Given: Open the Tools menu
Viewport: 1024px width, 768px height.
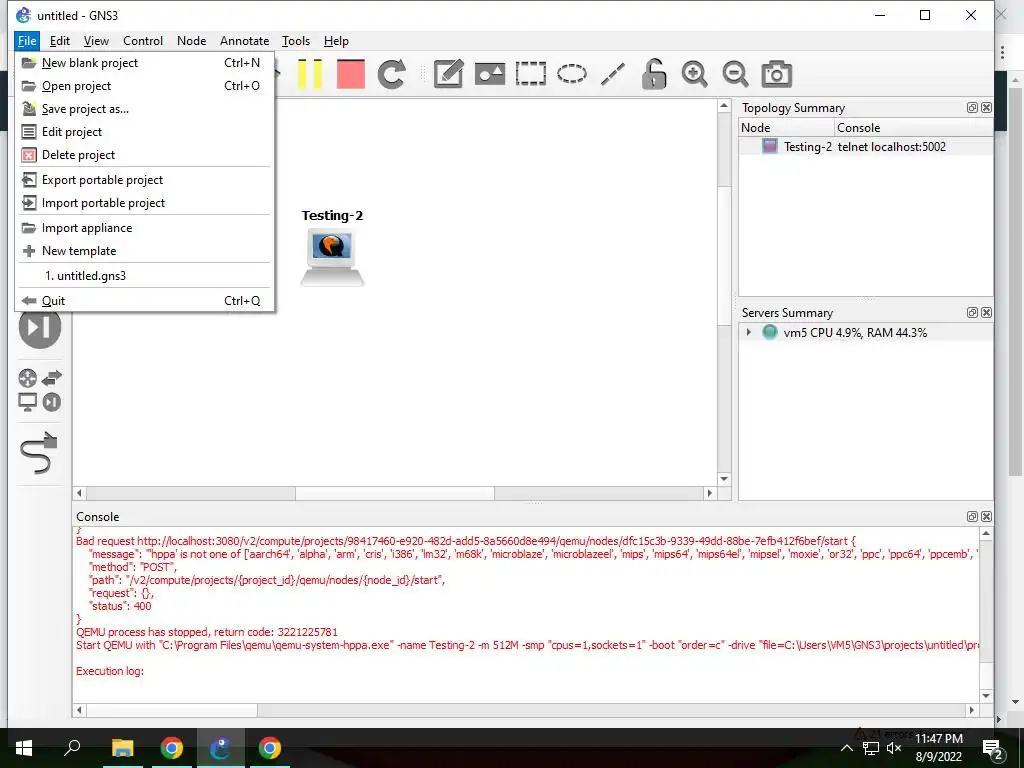Looking at the screenshot, I should click(296, 40).
